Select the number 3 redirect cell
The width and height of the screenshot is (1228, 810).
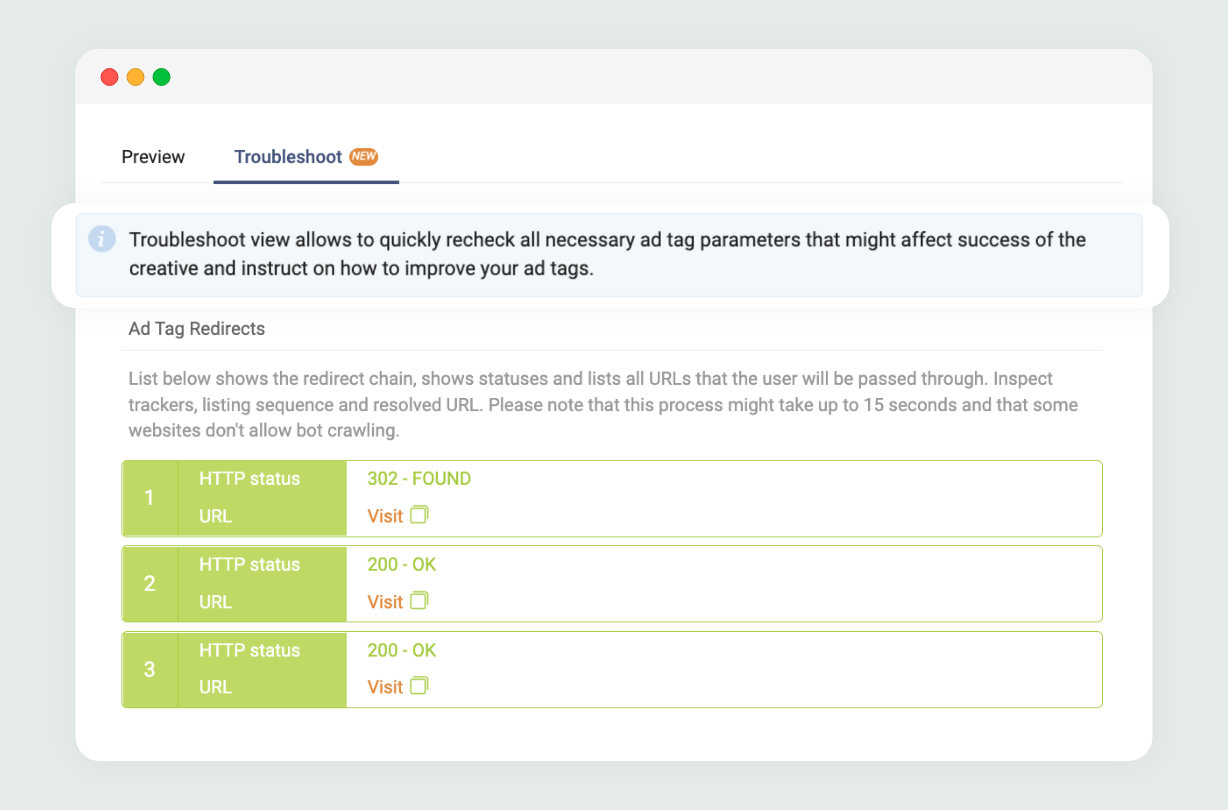pos(150,669)
